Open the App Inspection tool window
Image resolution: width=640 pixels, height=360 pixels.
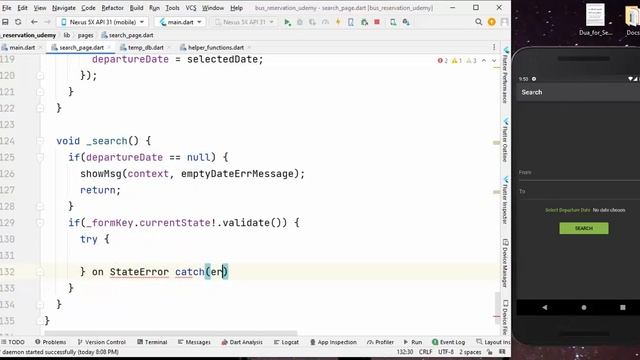(333, 342)
